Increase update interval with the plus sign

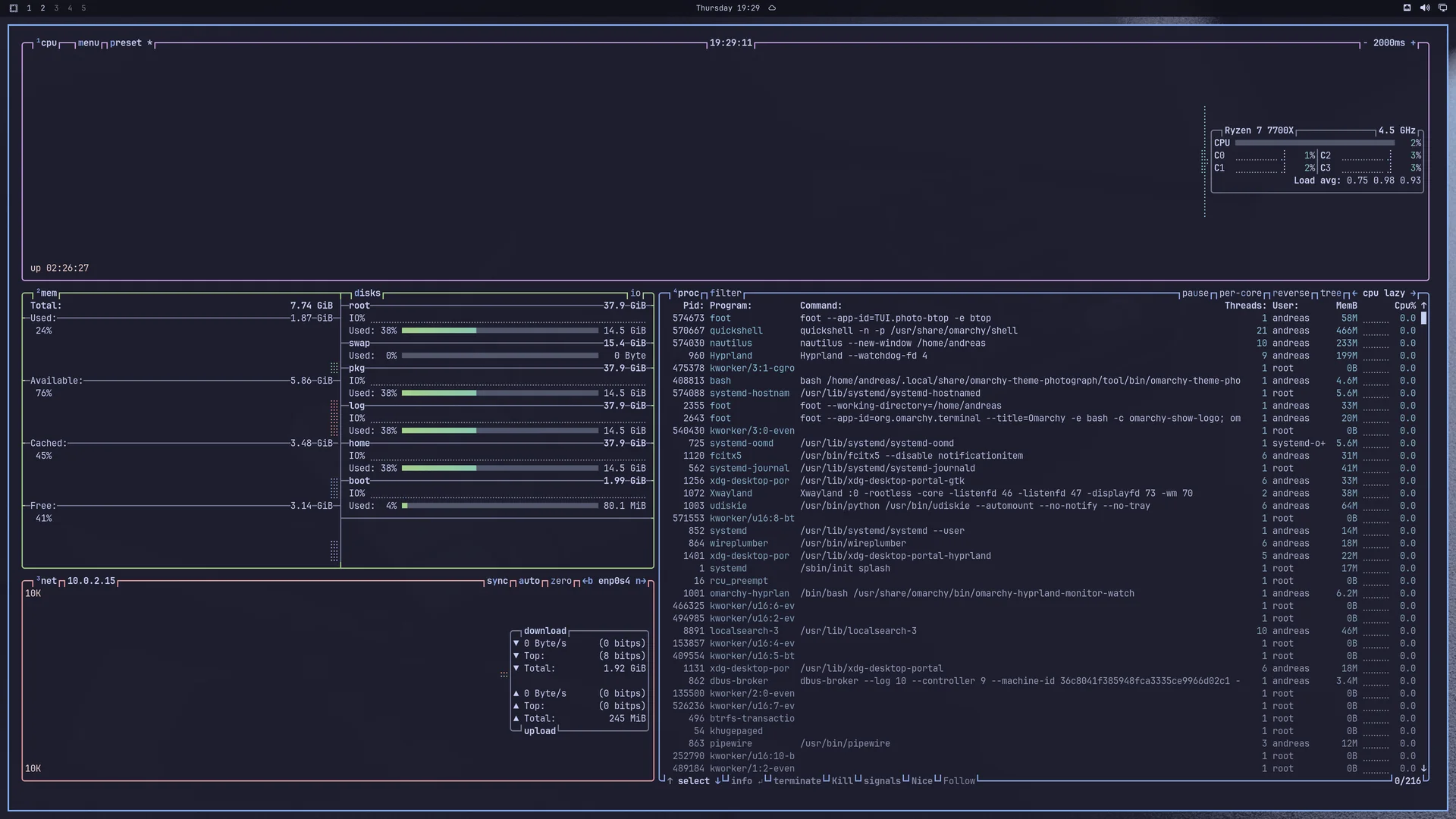click(x=1413, y=43)
